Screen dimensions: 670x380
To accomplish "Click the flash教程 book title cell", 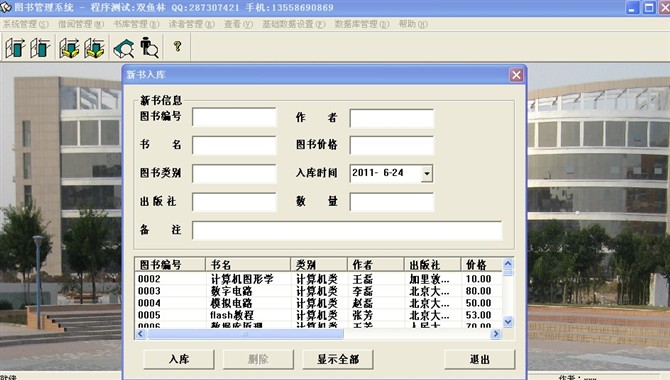I will (x=232, y=315).
